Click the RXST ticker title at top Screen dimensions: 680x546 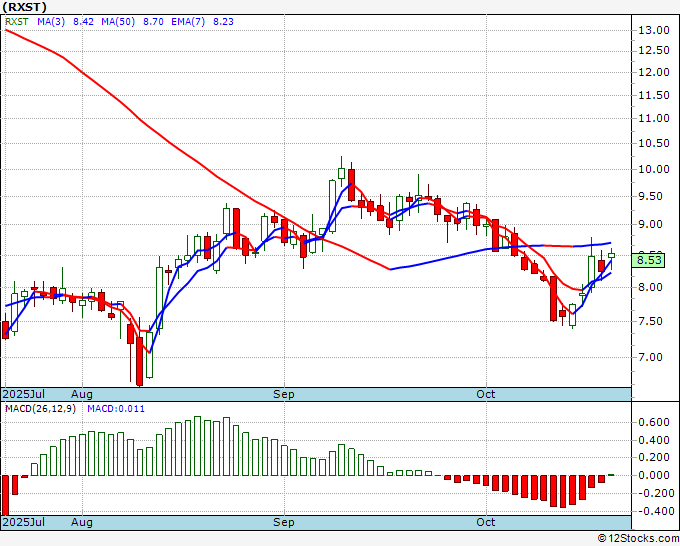[x=24, y=7]
